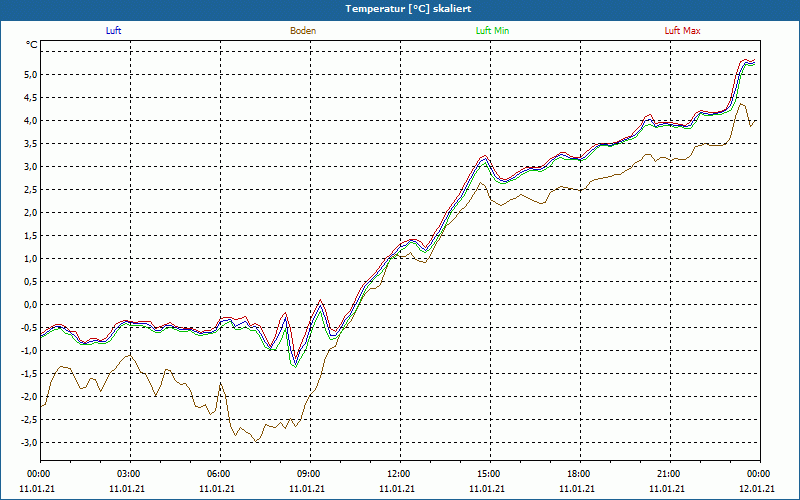
Task: Click the '3,5' y-axis value
Action: coord(31,144)
